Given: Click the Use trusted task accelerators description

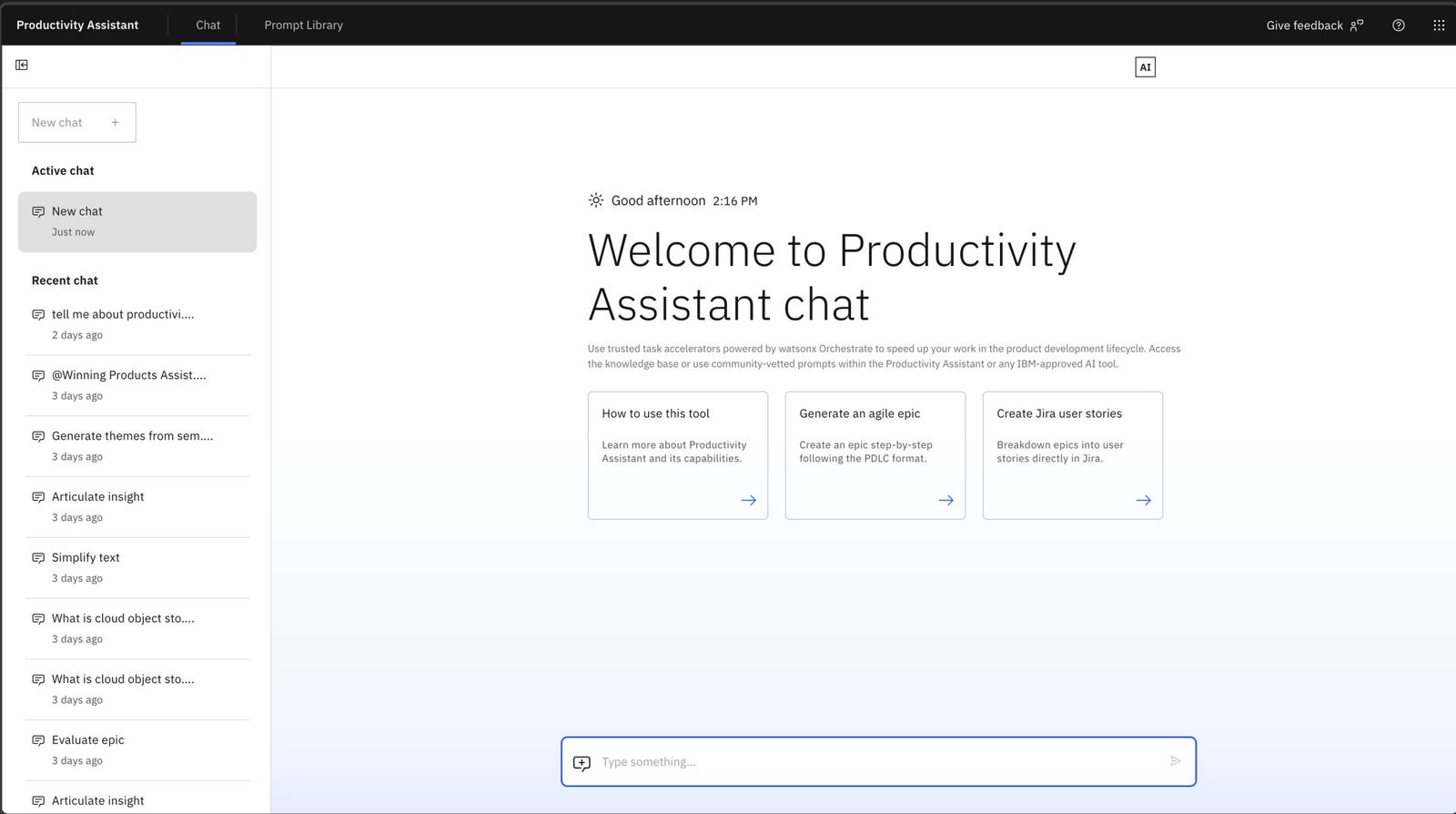Looking at the screenshot, I should [x=884, y=356].
